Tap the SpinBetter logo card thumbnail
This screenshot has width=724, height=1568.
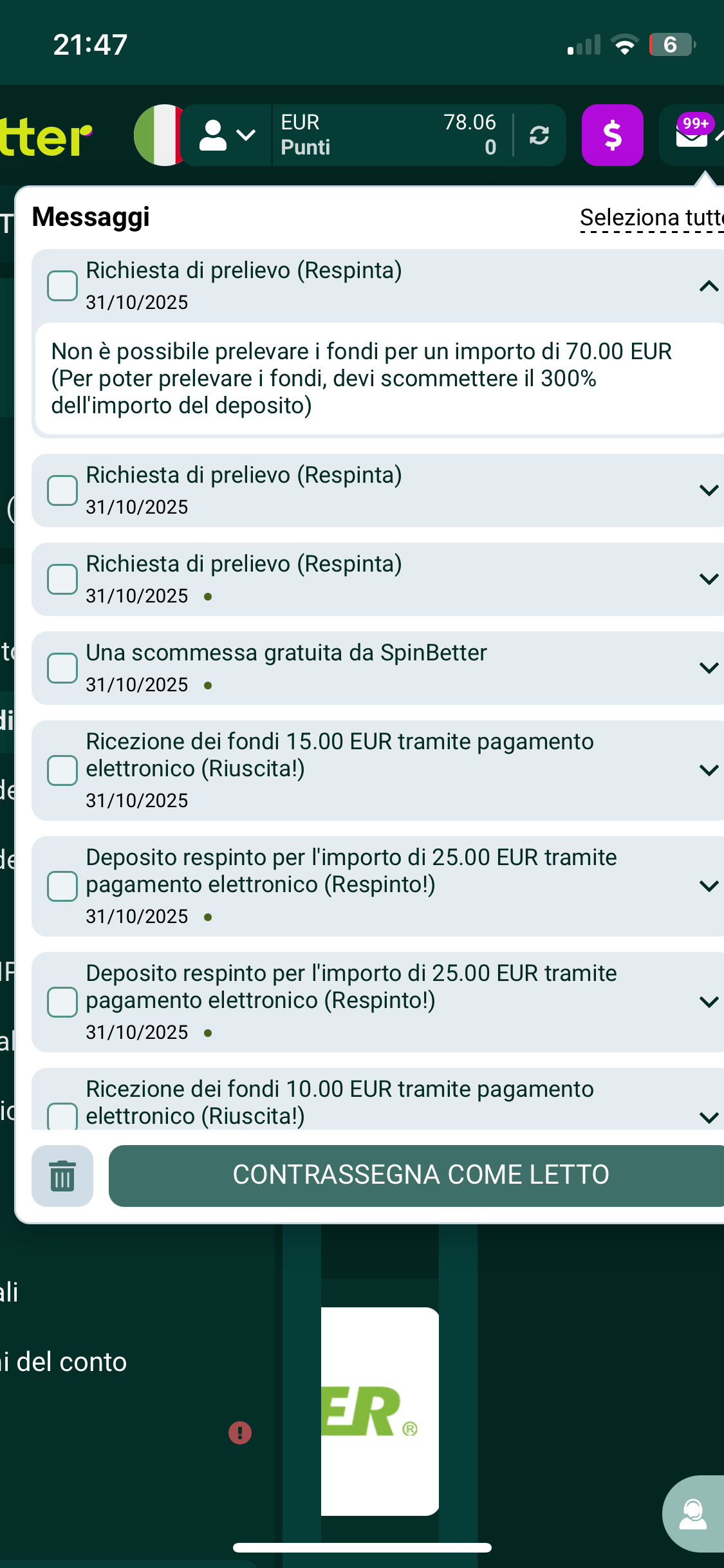coord(380,1411)
